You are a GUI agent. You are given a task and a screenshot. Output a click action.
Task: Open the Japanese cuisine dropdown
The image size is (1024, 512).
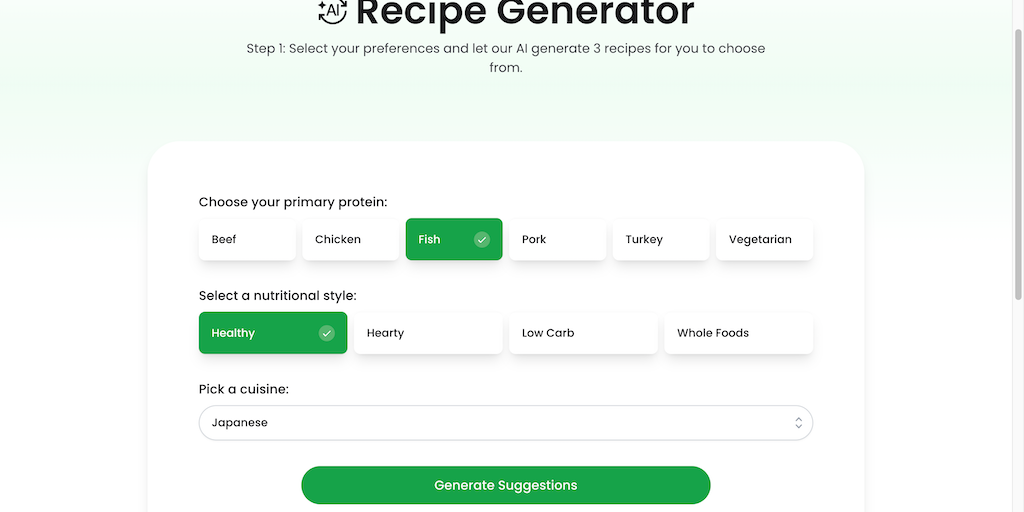point(490,423)
